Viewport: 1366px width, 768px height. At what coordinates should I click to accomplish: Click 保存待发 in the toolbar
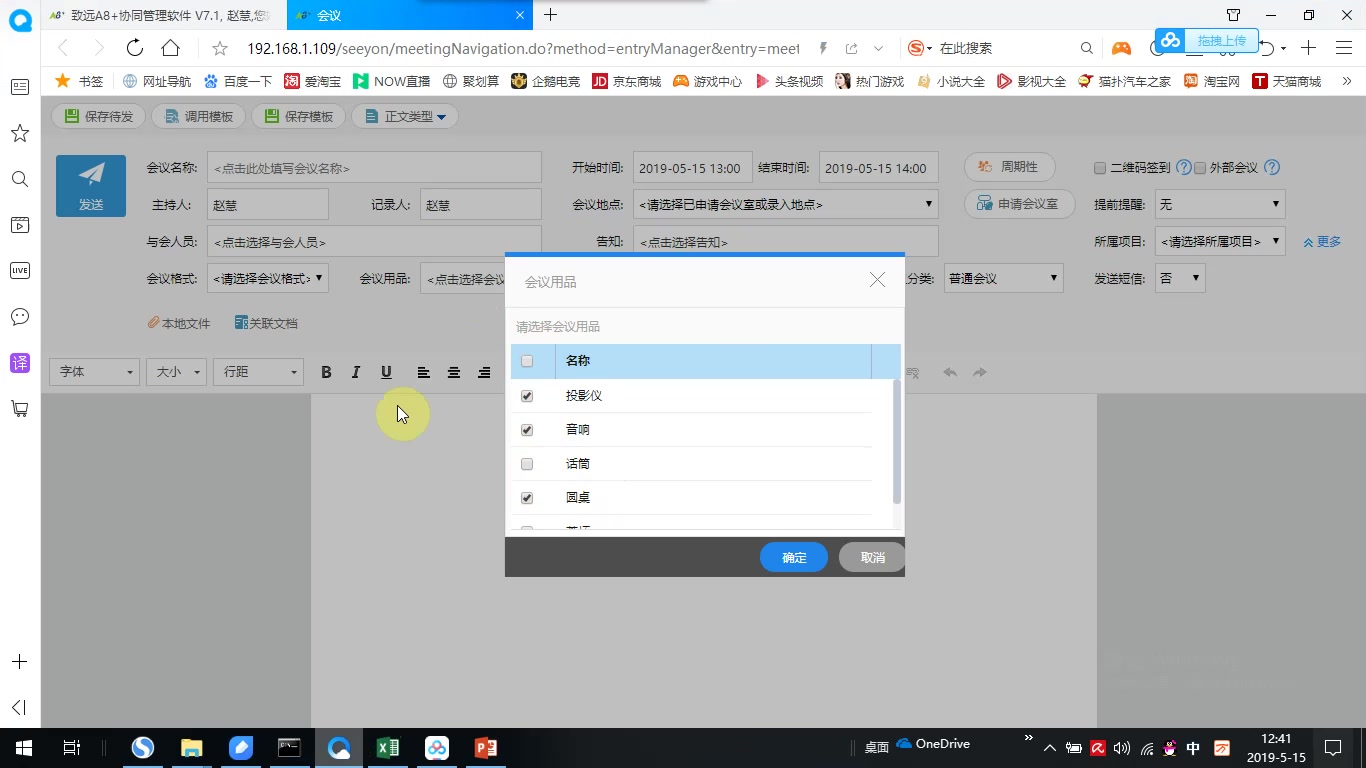coord(98,116)
